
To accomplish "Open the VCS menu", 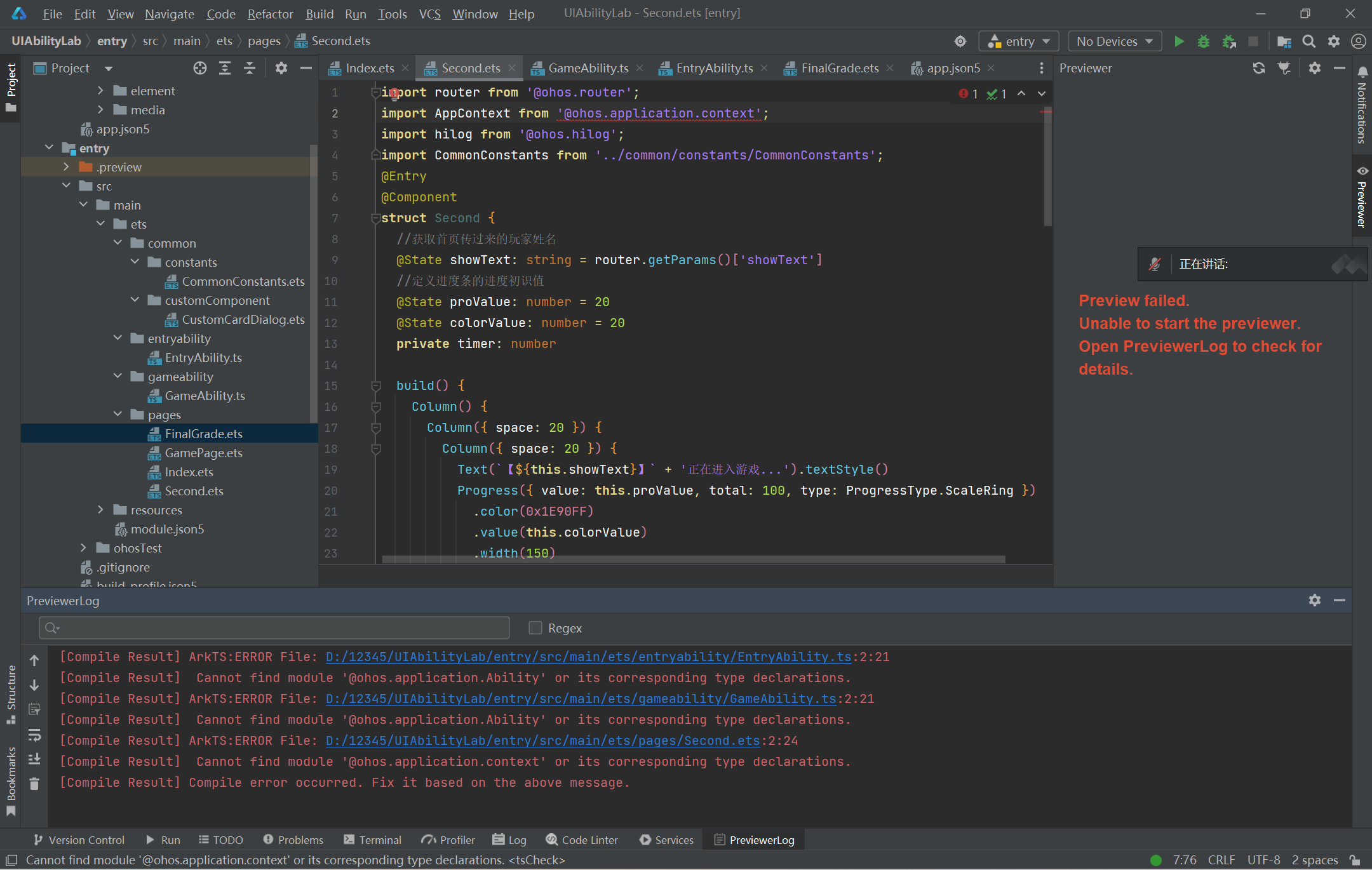I will tap(429, 13).
